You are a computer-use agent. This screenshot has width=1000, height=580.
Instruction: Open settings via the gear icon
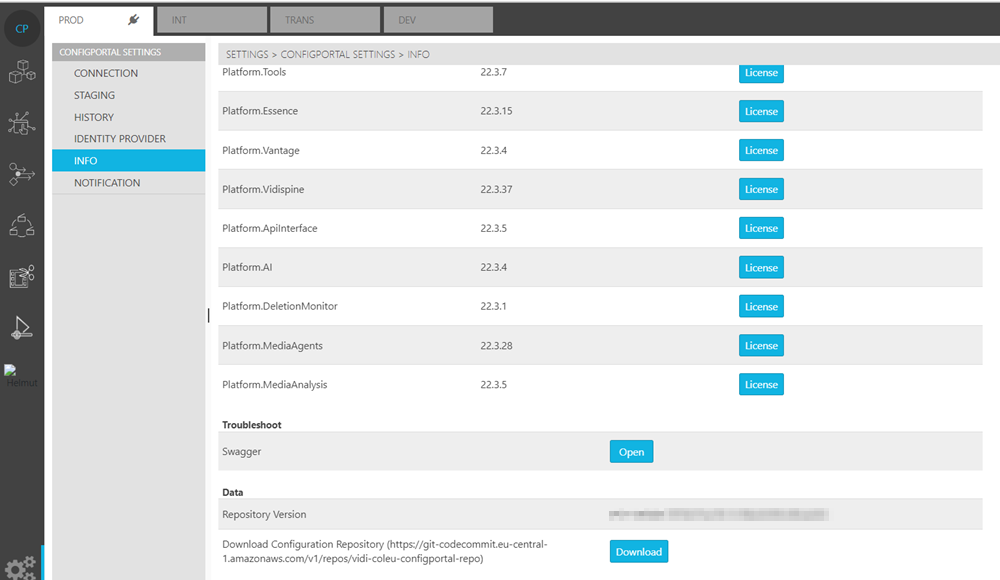coord(21,565)
